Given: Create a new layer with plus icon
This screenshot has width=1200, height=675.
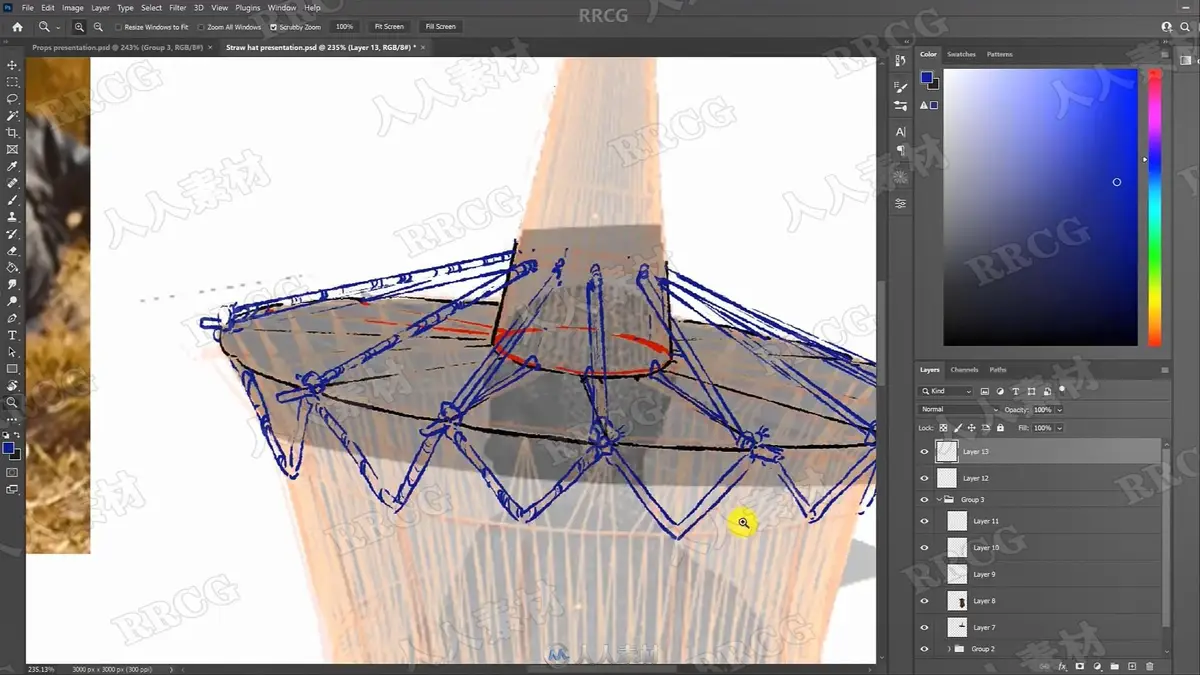Looking at the screenshot, I should click(x=1132, y=666).
